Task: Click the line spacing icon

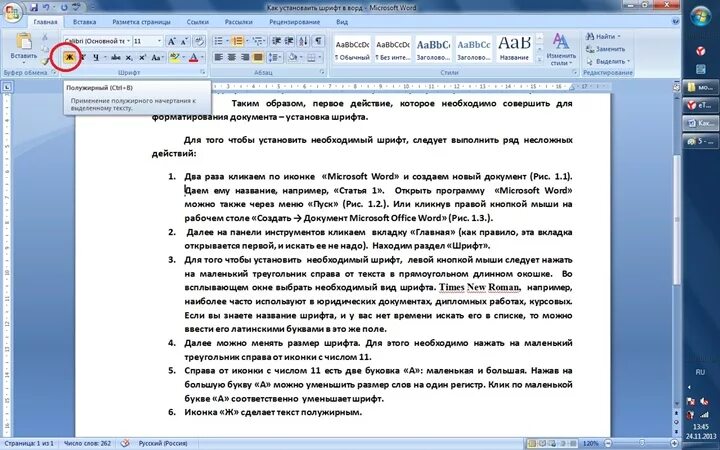Action: [273, 57]
